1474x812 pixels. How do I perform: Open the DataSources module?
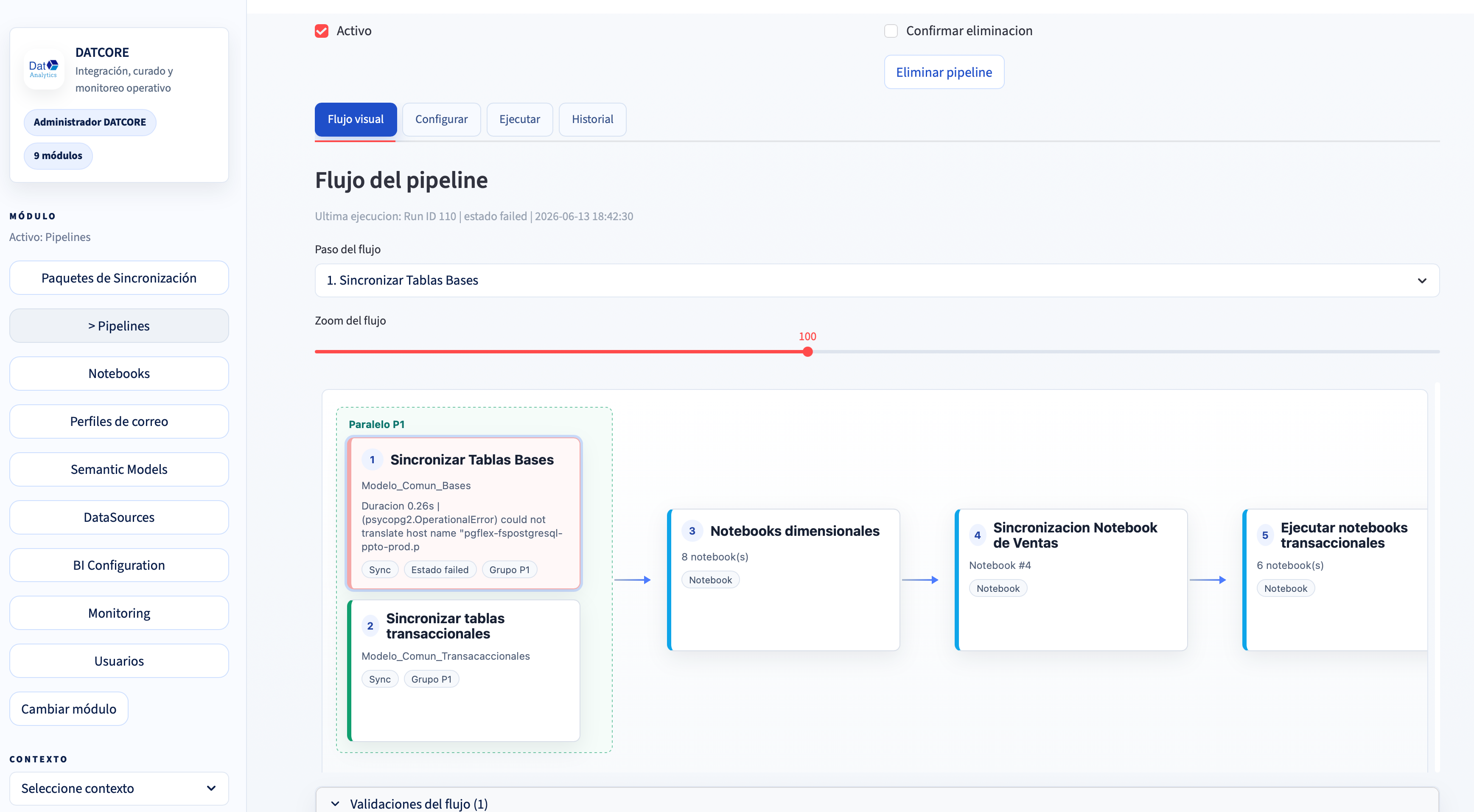pos(119,517)
